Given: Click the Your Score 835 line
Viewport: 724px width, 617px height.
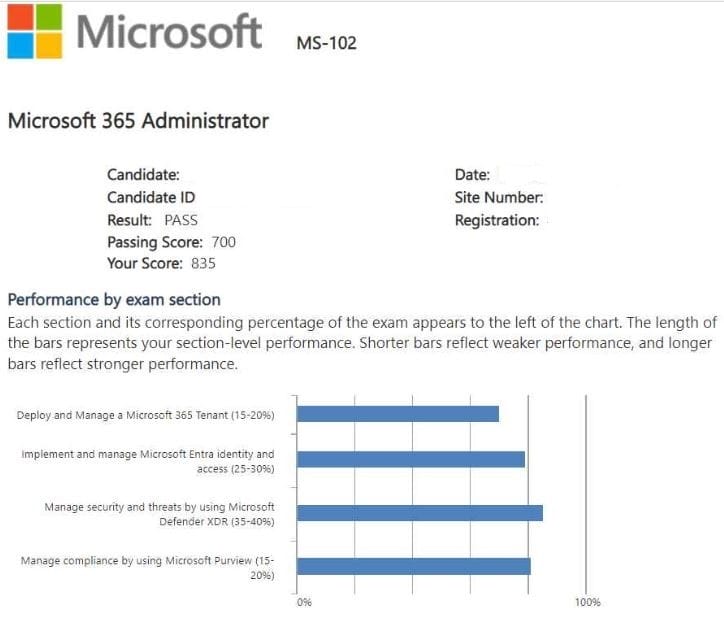Looking at the screenshot, I should click(161, 264).
